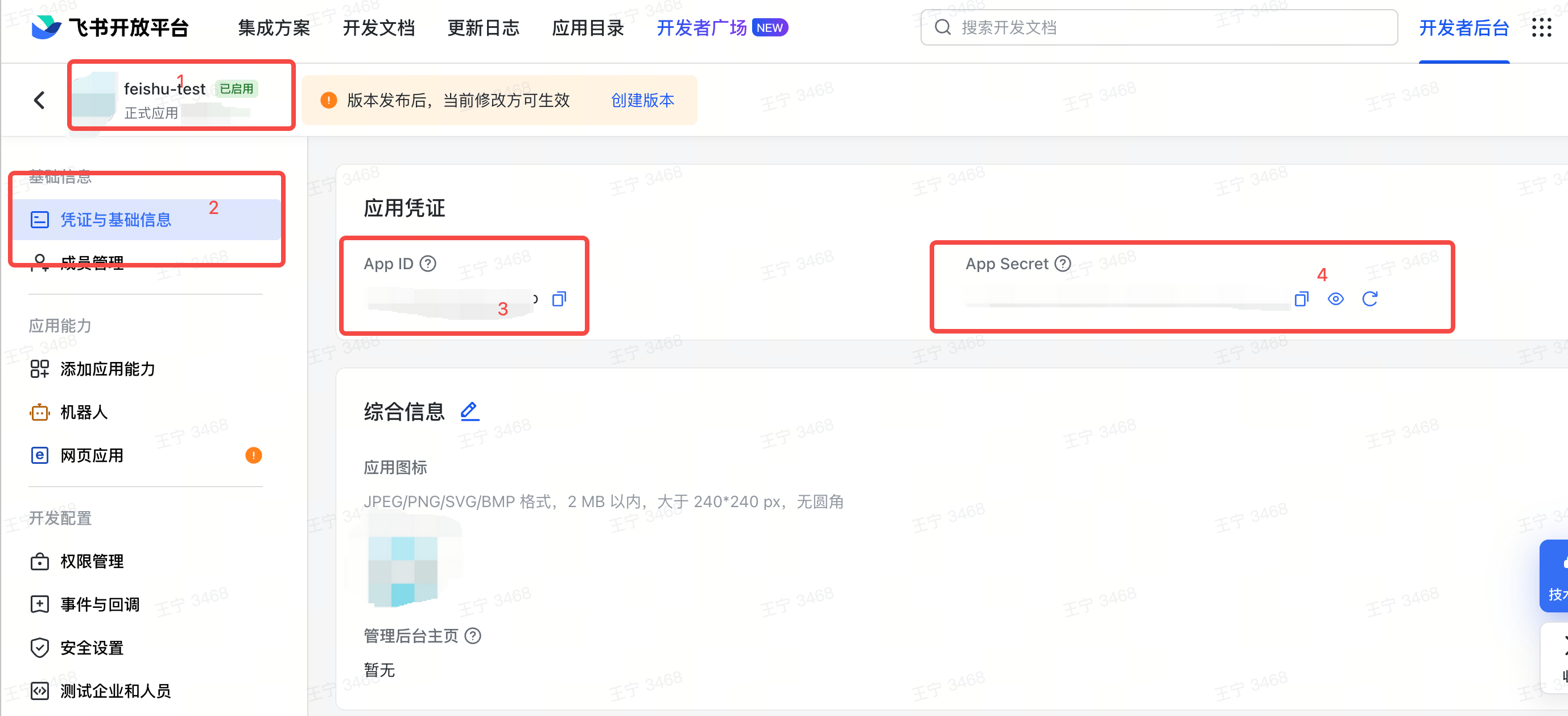
Task: Open help for 管理后台主页
Action: pos(473,636)
